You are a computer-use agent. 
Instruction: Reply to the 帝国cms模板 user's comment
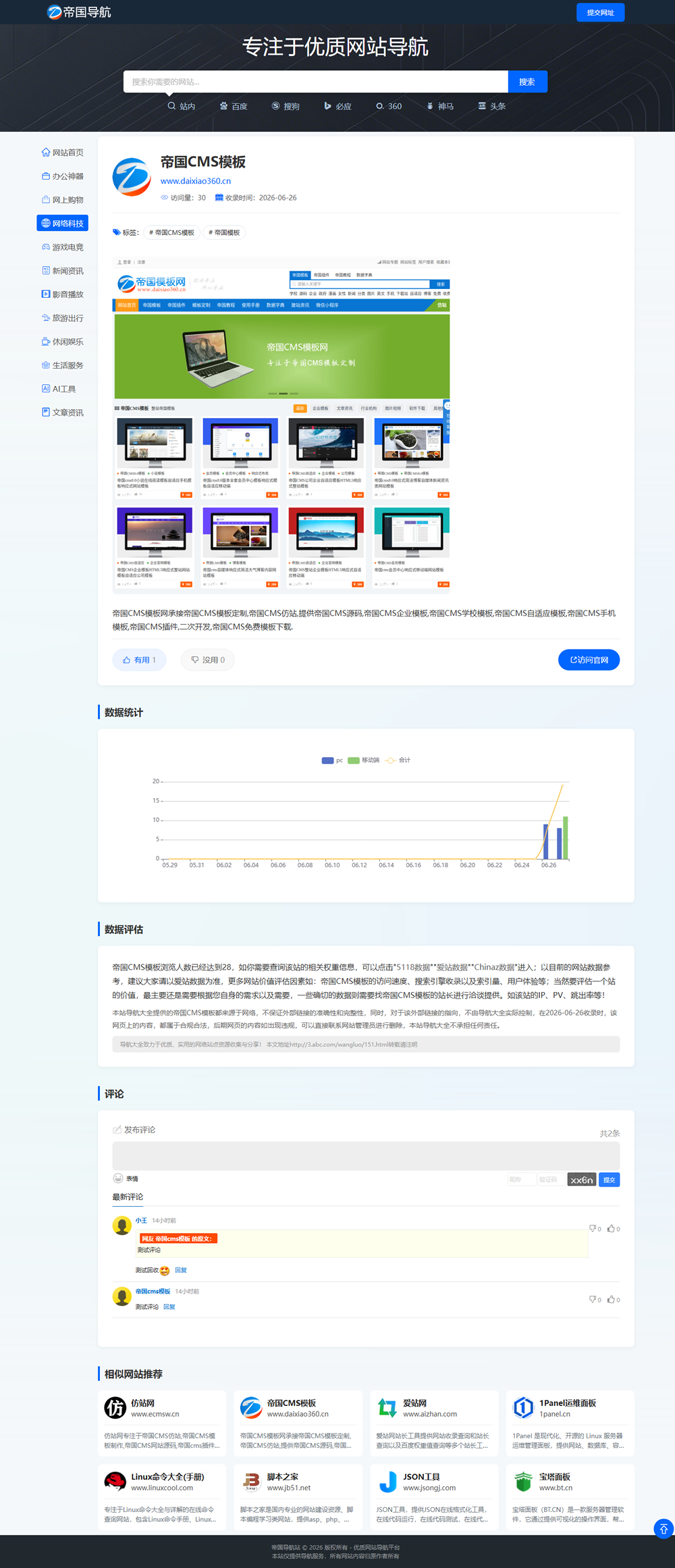pyautogui.click(x=169, y=1307)
